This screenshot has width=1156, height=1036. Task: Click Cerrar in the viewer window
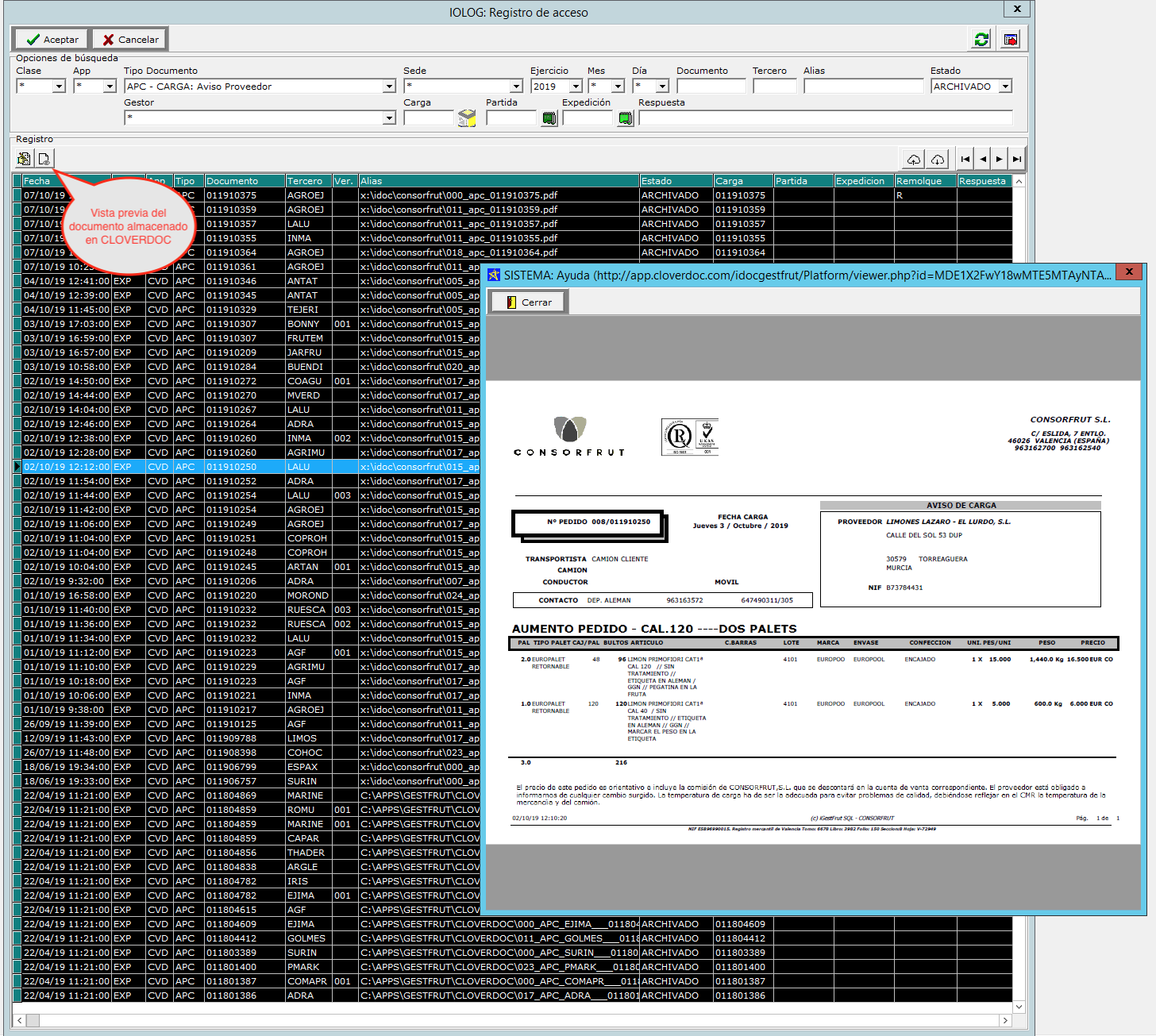point(529,302)
